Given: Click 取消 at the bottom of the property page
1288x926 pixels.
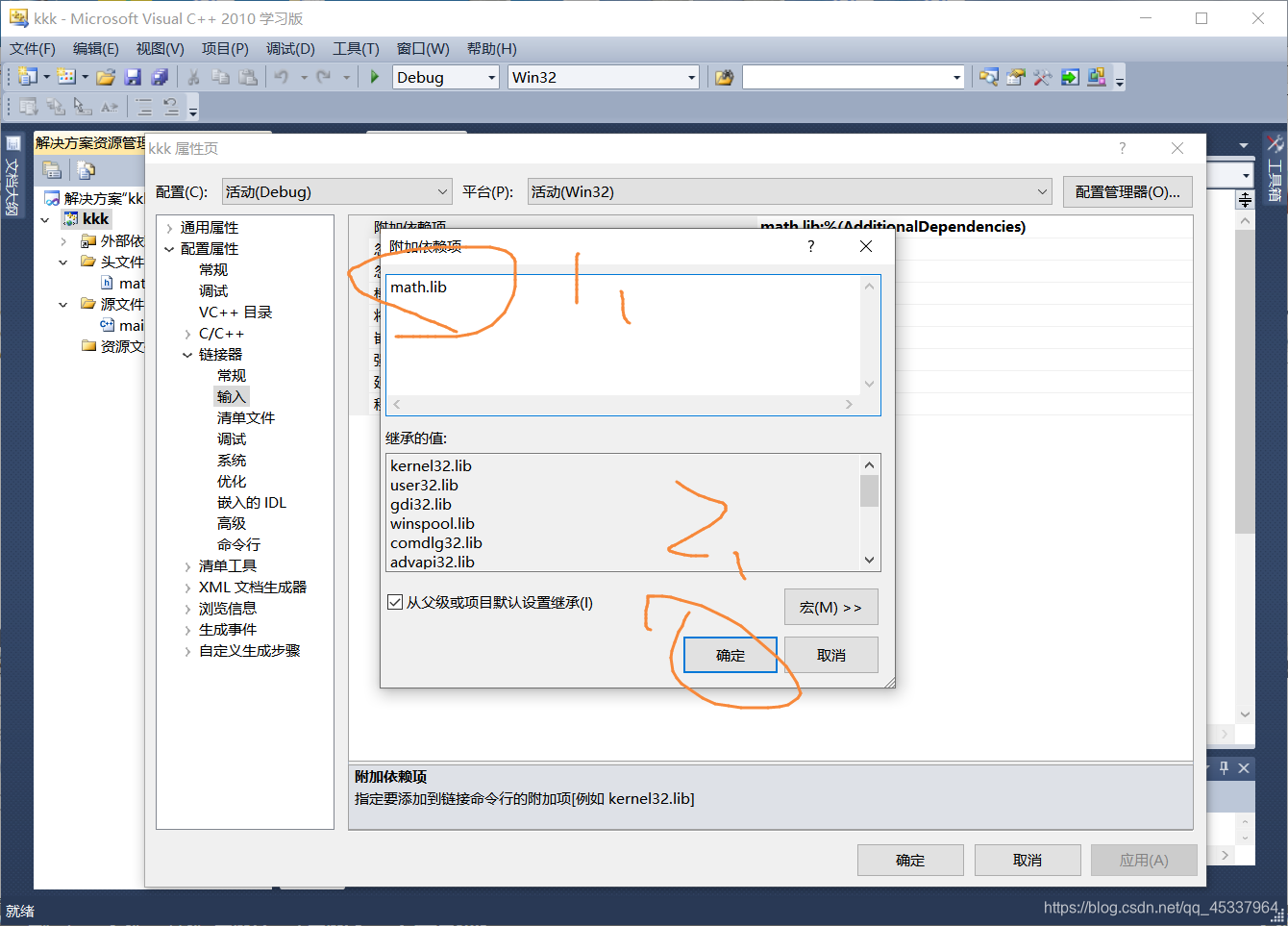Looking at the screenshot, I should (x=1028, y=860).
